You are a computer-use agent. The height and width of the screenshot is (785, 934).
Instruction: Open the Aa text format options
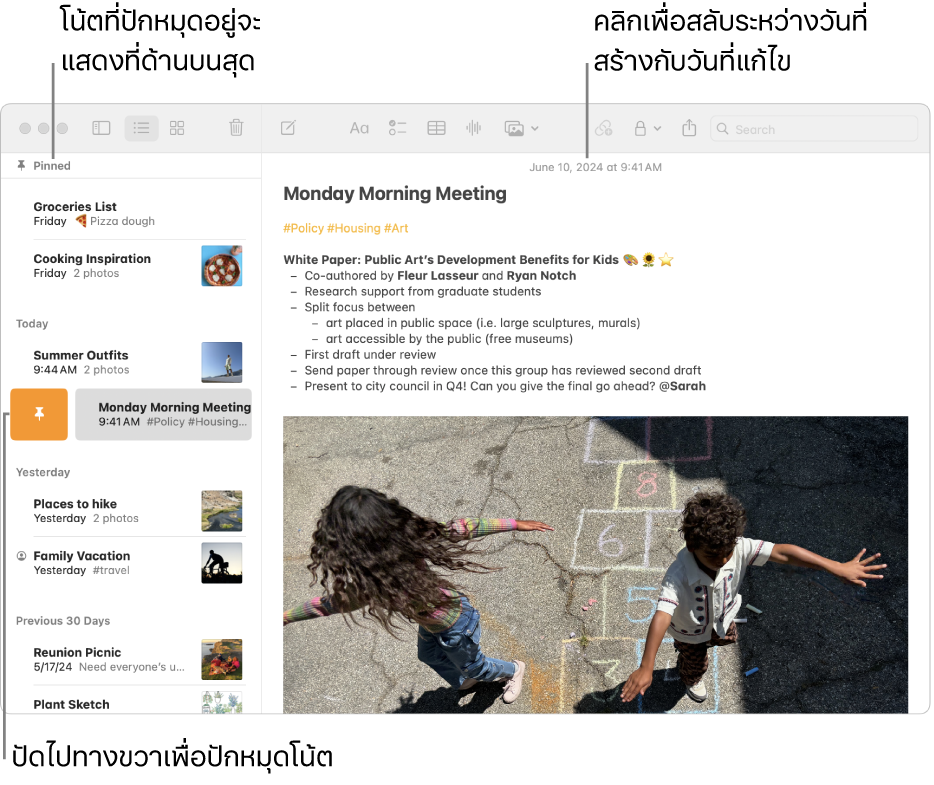point(359,128)
